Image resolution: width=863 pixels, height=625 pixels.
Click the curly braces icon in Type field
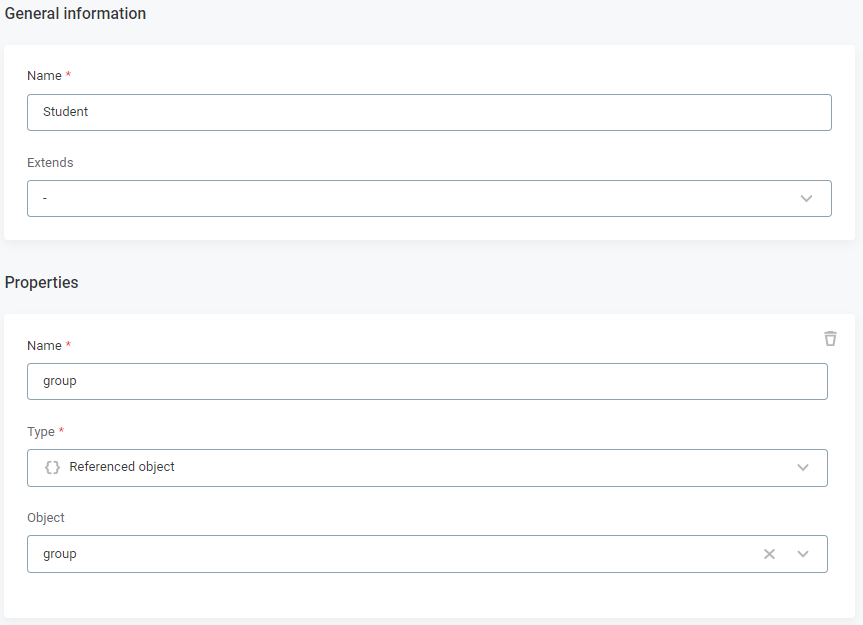click(53, 467)
